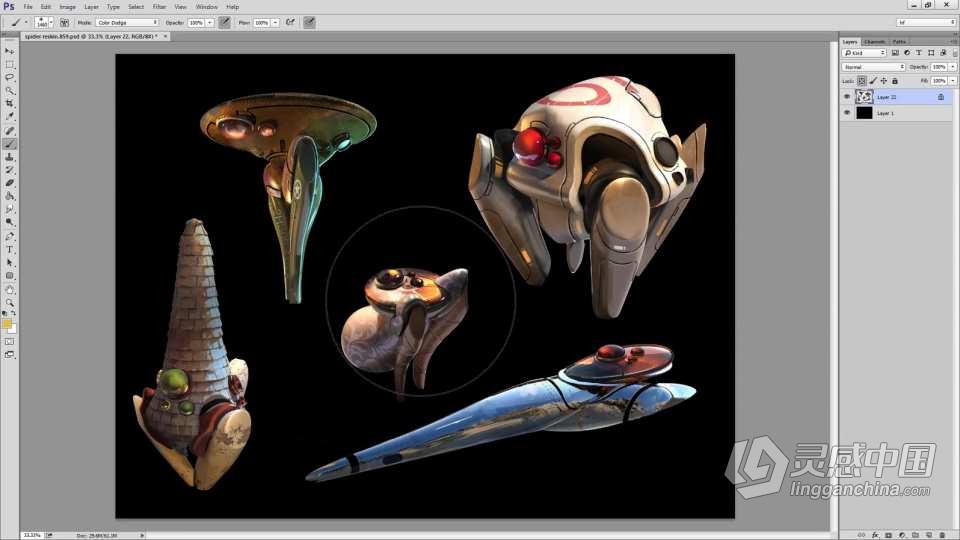
Task: Click the background color swatch
Action: [x=13, y=329]
